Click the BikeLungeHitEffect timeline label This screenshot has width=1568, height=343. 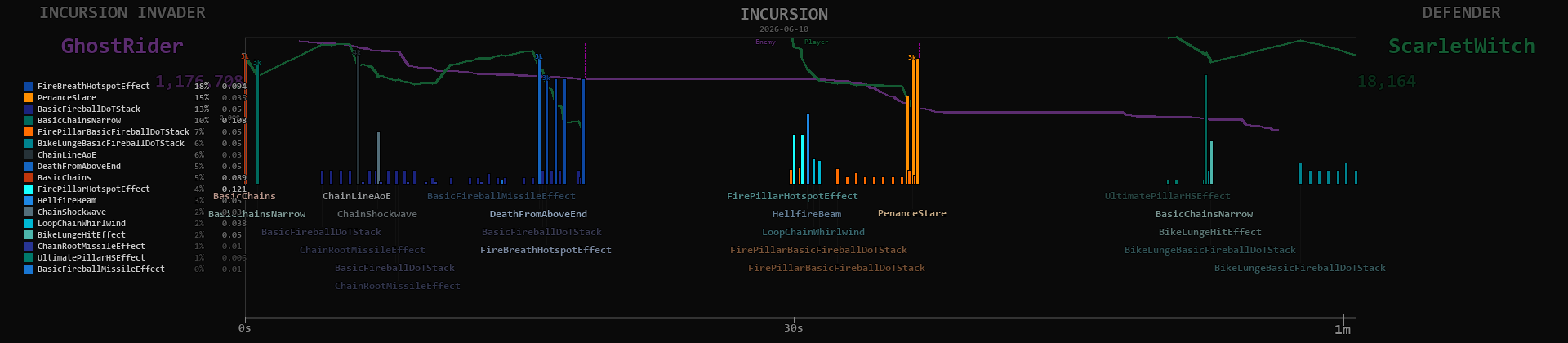coord(1209,232)
